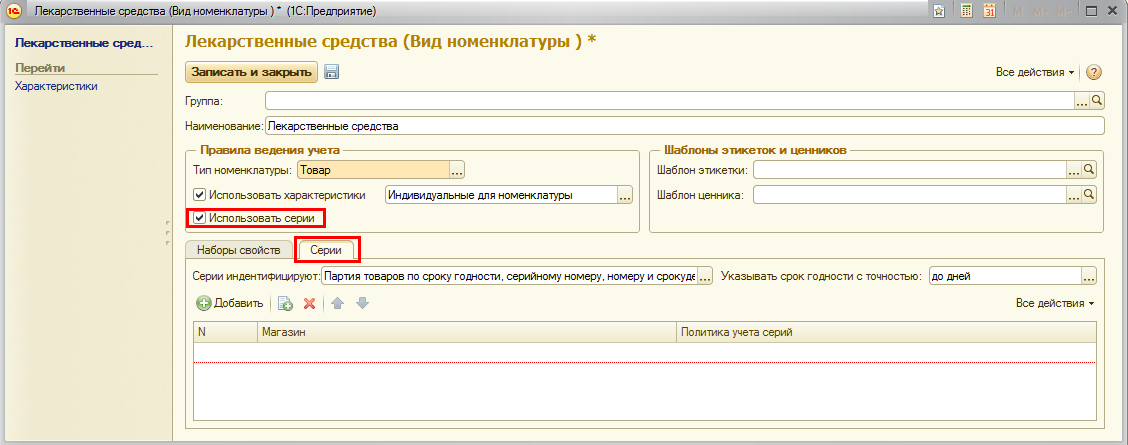
Task: Switch to the Наборы свойств tab
Action: (x=239, y=249)
